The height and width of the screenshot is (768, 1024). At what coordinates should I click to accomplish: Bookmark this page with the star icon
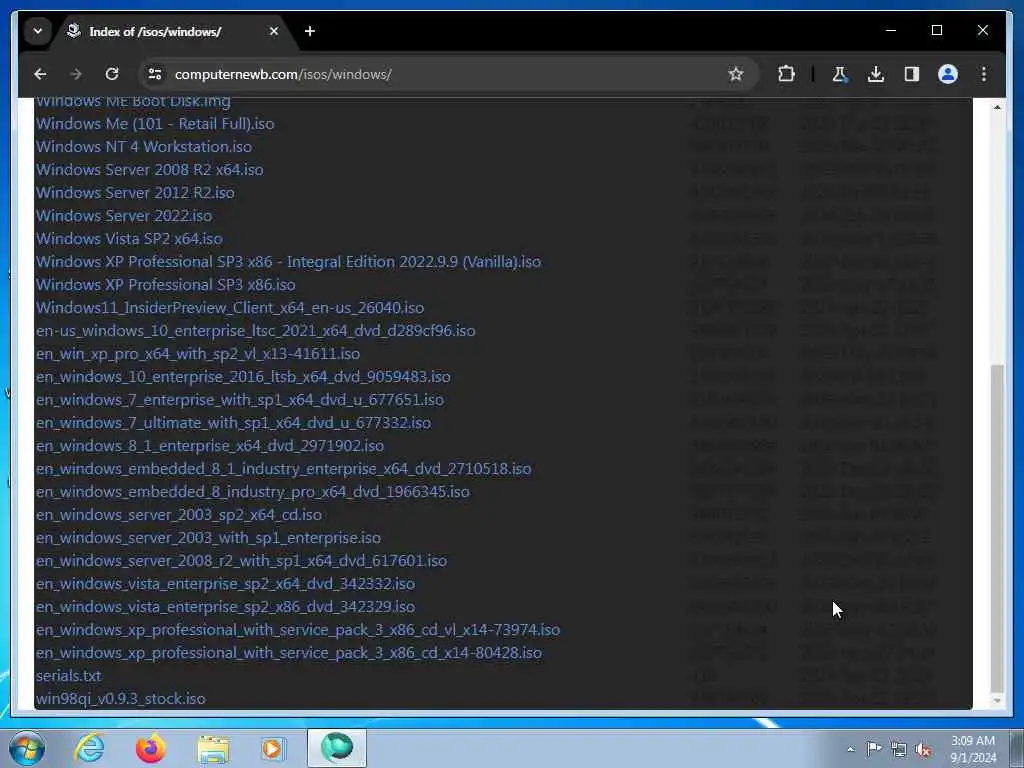pyautogui.click(x=736, y=74)
